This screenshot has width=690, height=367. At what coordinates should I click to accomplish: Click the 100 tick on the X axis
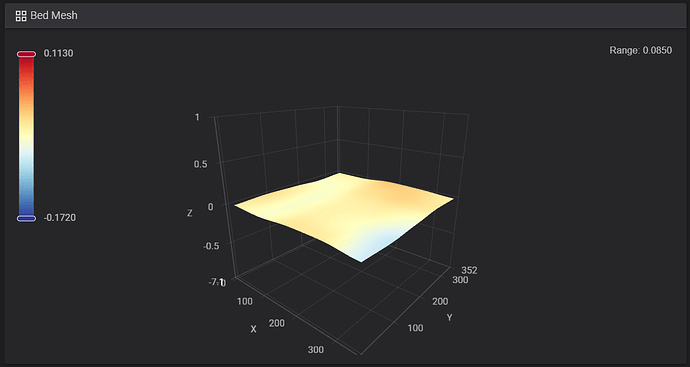tap(245, 301)
